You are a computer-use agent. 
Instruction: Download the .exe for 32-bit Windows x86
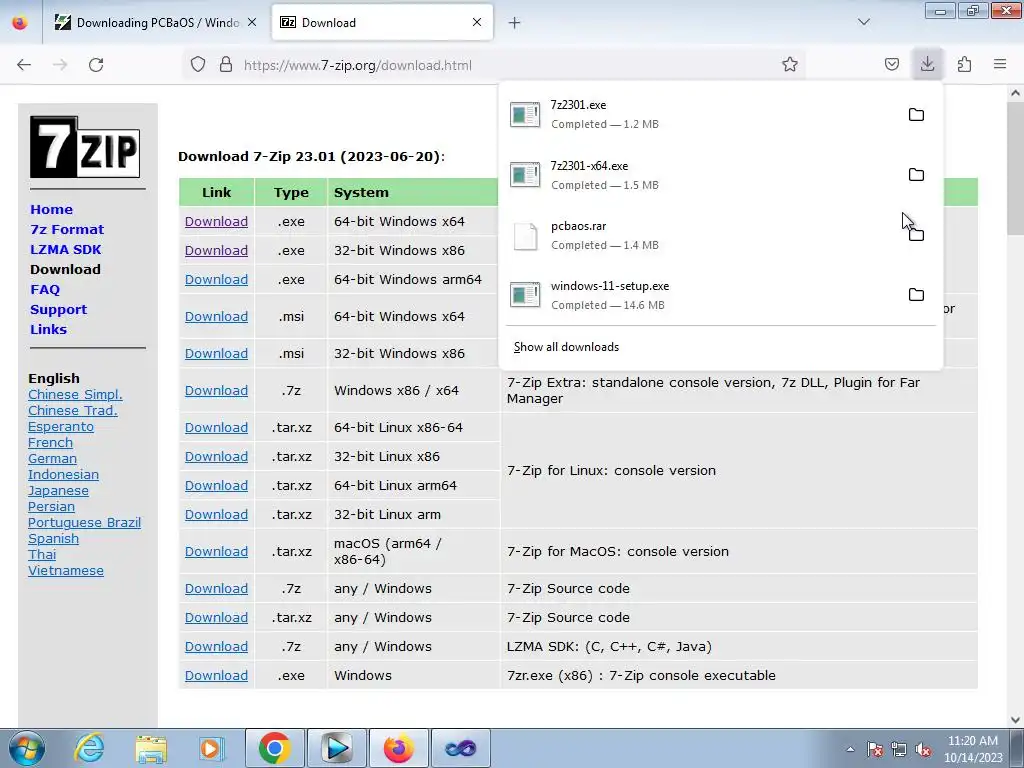pyautogui.click(x=216, y=250)
